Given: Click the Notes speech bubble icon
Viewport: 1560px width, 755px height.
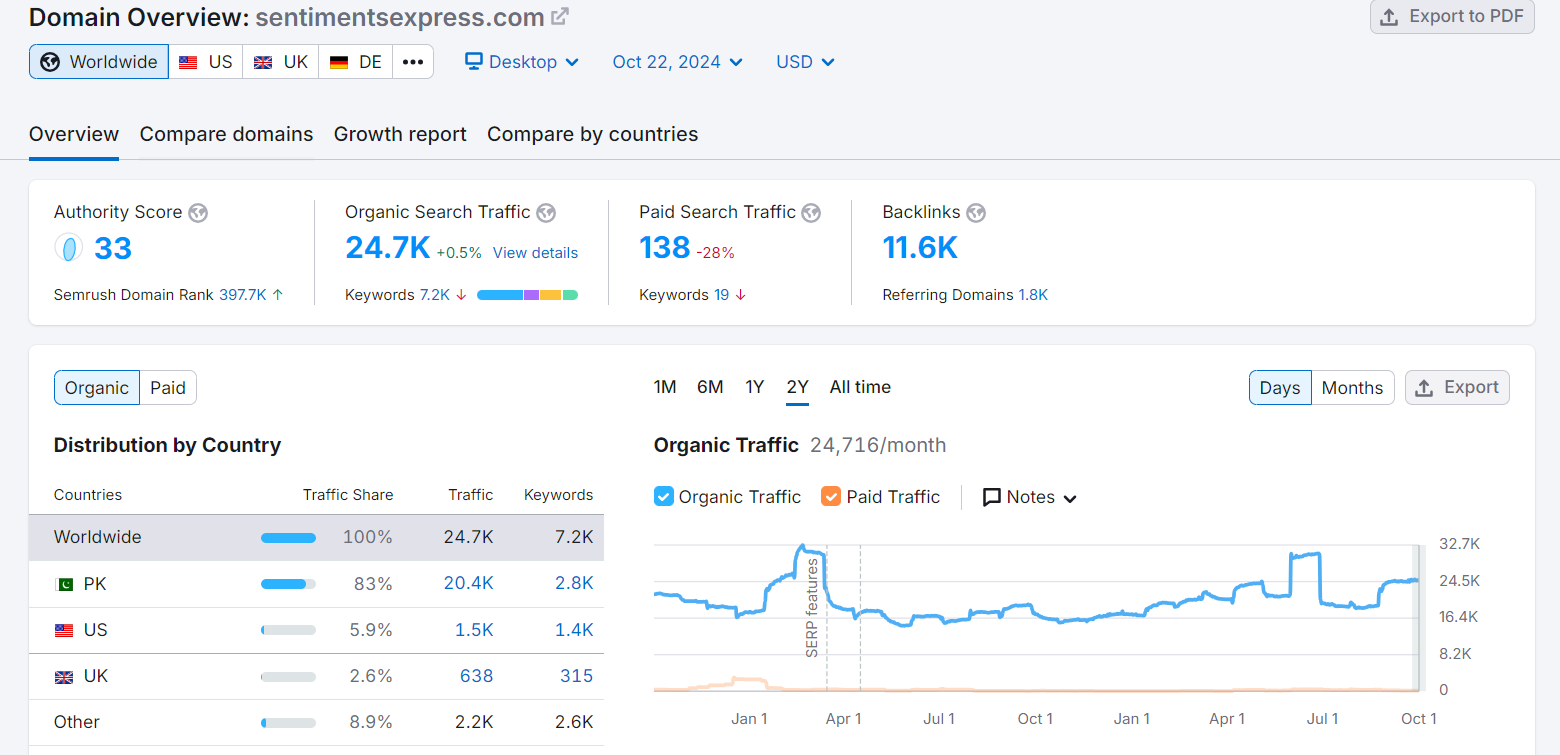Looking at the screenshot, I should (992, 497).
